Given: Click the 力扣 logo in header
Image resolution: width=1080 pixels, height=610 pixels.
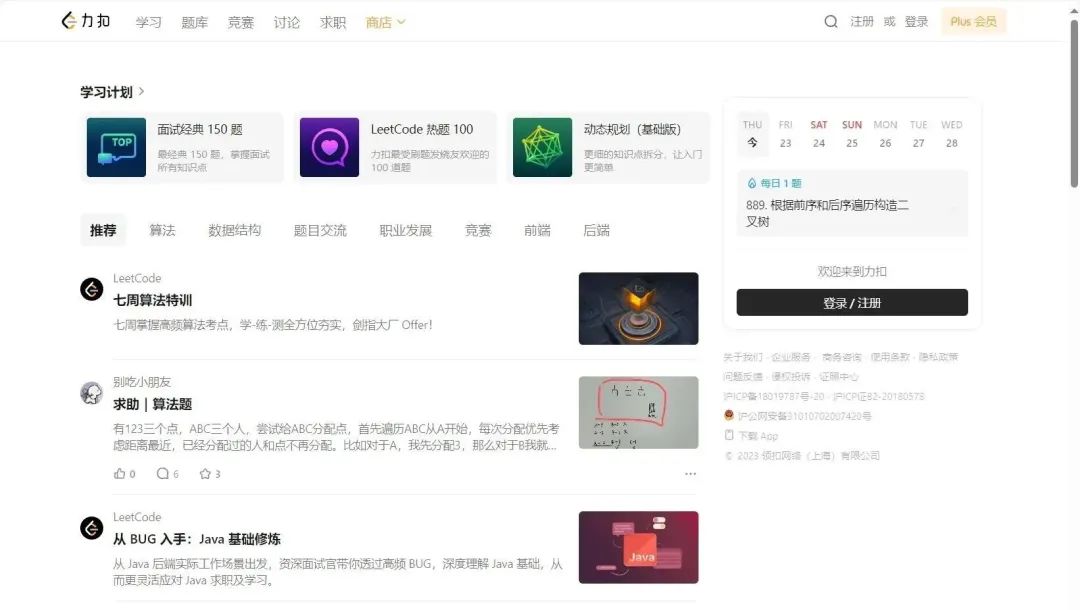Looking at the screenshot, I should (x=85, y=21).
